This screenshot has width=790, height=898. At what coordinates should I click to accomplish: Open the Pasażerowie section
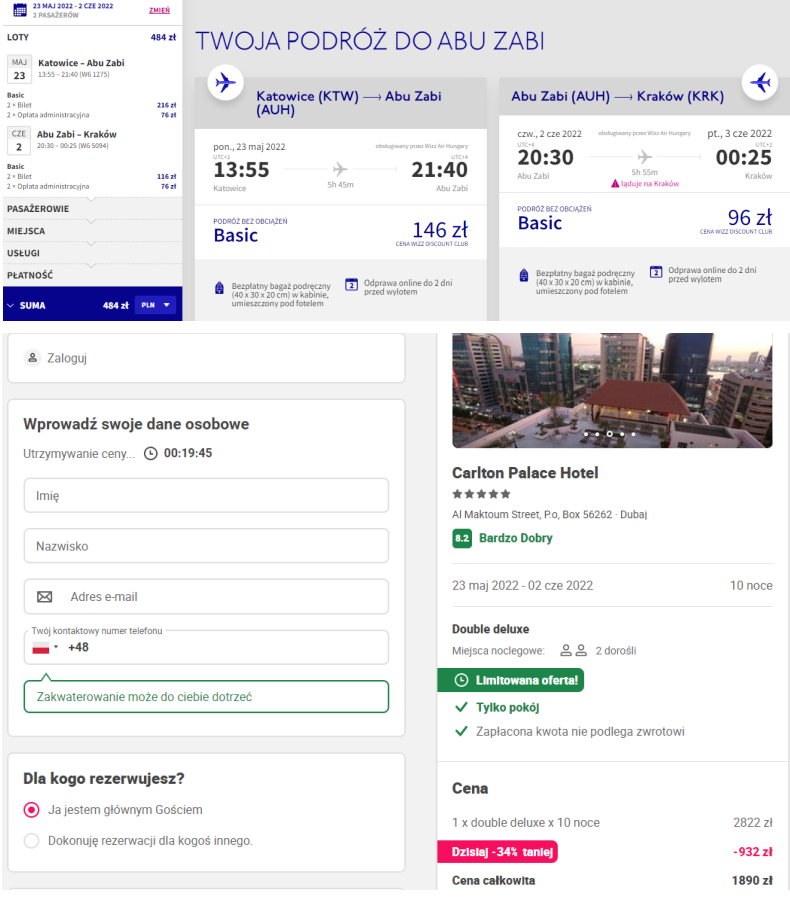pyautogui.click(x=38, y=209)
